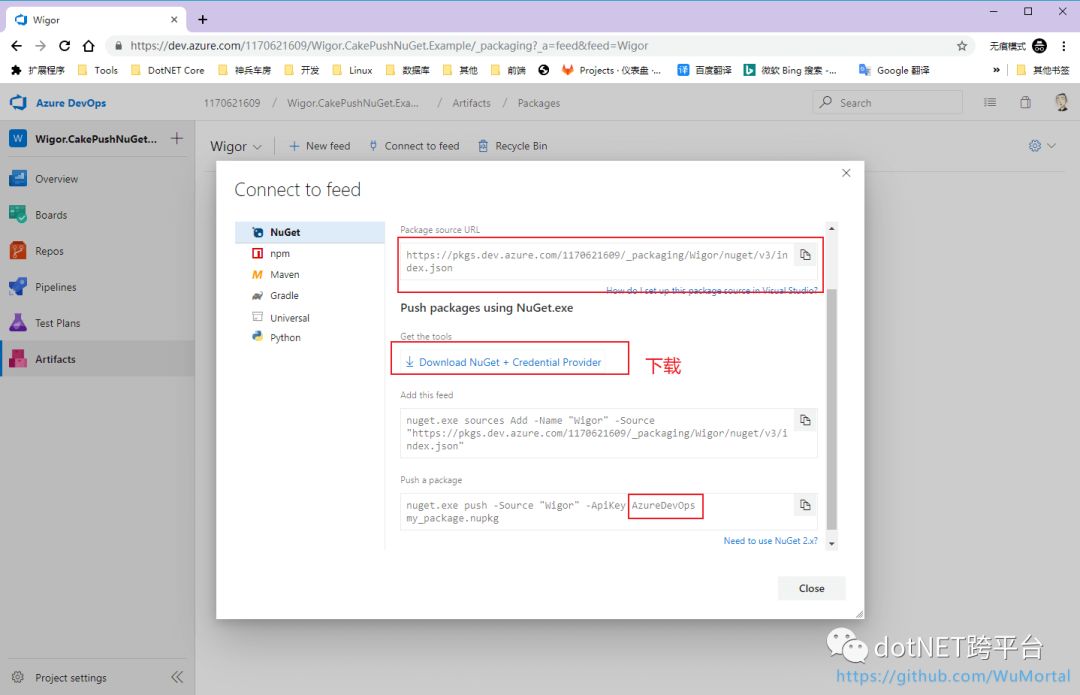Show more bookmarks chevron
Screen dimensions: 1080x695
tap(996, 70)
